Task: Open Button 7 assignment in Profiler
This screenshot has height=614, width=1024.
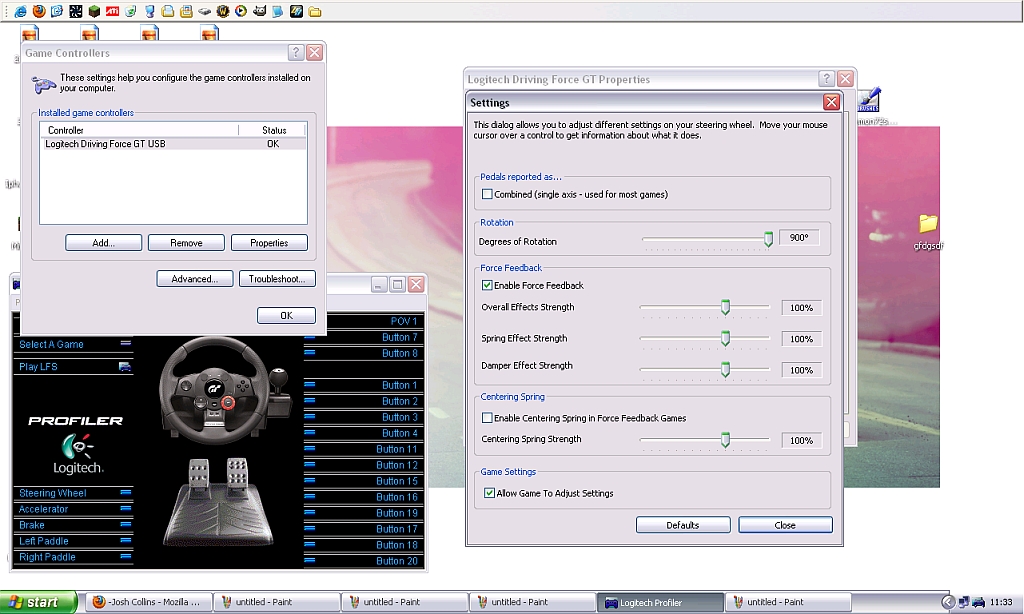Action: tap(364, 337)
